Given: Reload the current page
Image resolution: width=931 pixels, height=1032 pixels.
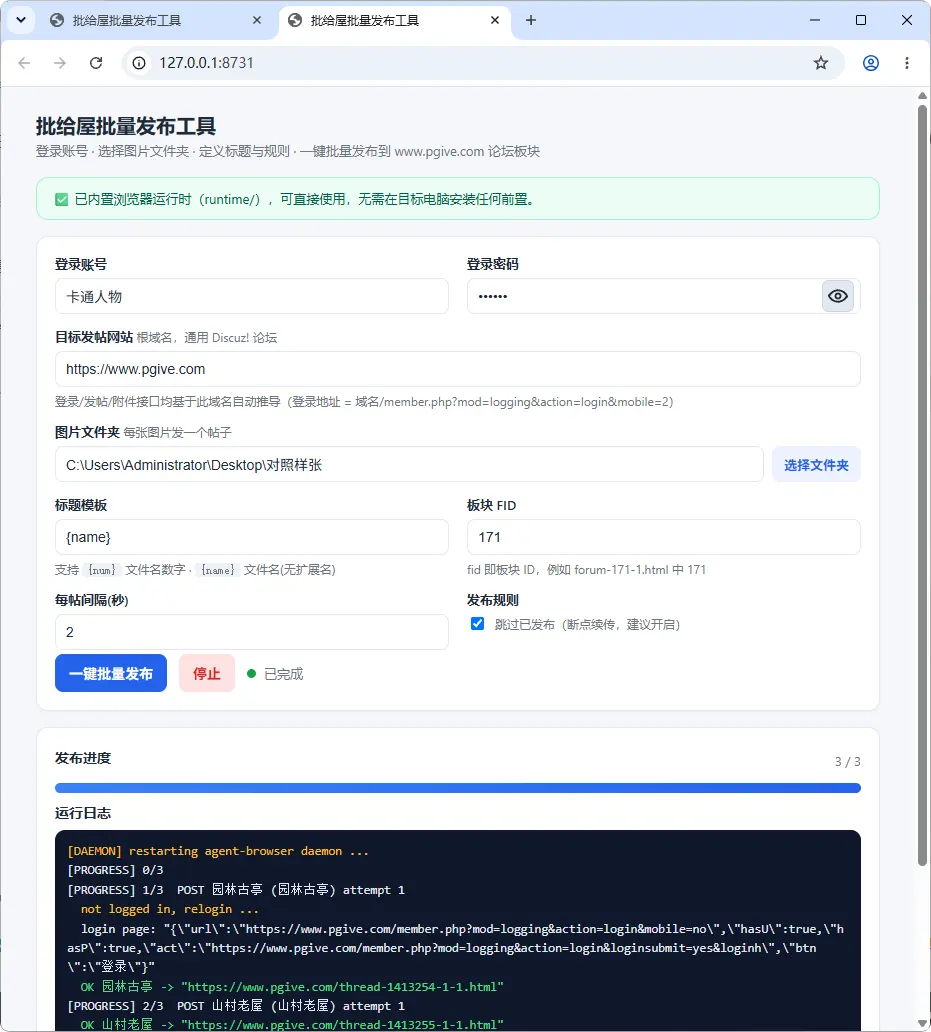Looking at the screenshot, I should (x=96, y=63).
